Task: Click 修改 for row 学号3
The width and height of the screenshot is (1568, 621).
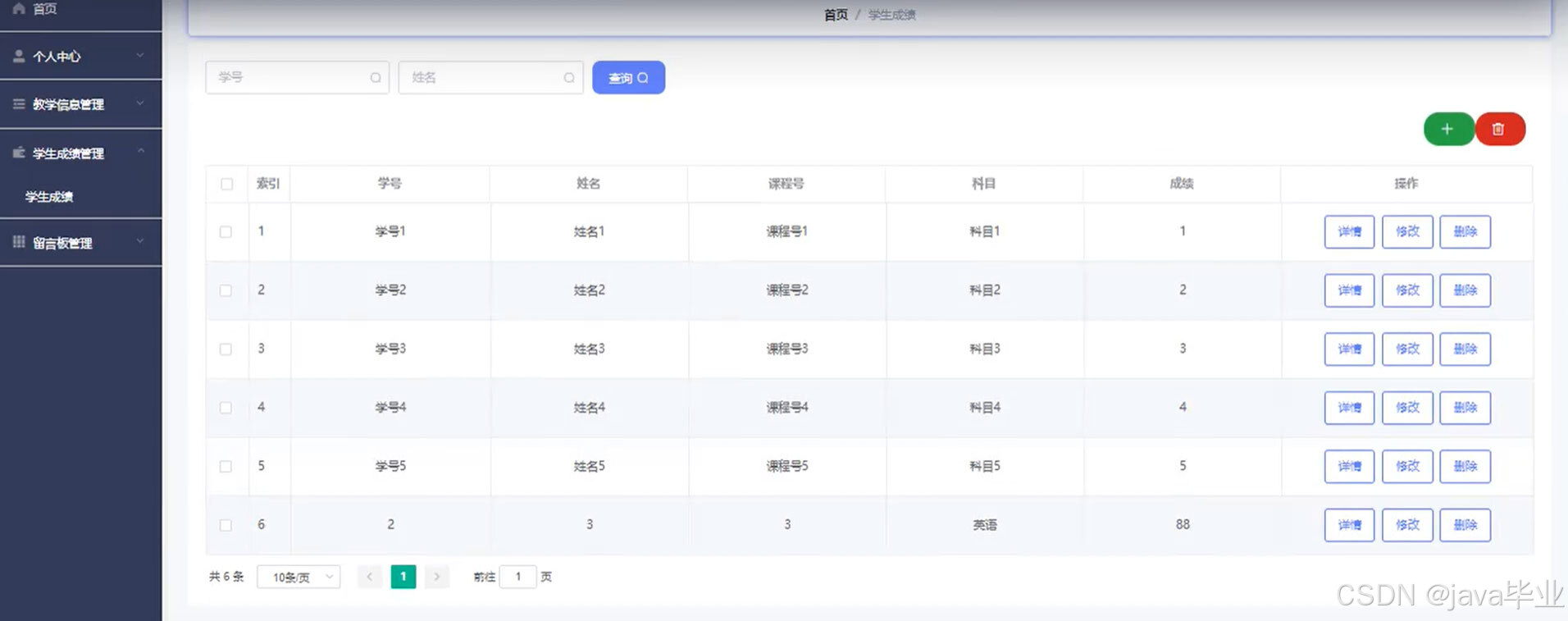Action: click(x=1407, y=349)
